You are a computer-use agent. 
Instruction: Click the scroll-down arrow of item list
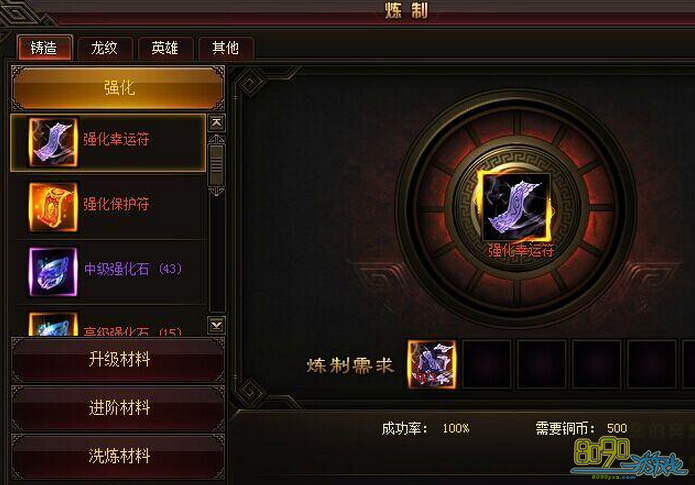[216, 325]
